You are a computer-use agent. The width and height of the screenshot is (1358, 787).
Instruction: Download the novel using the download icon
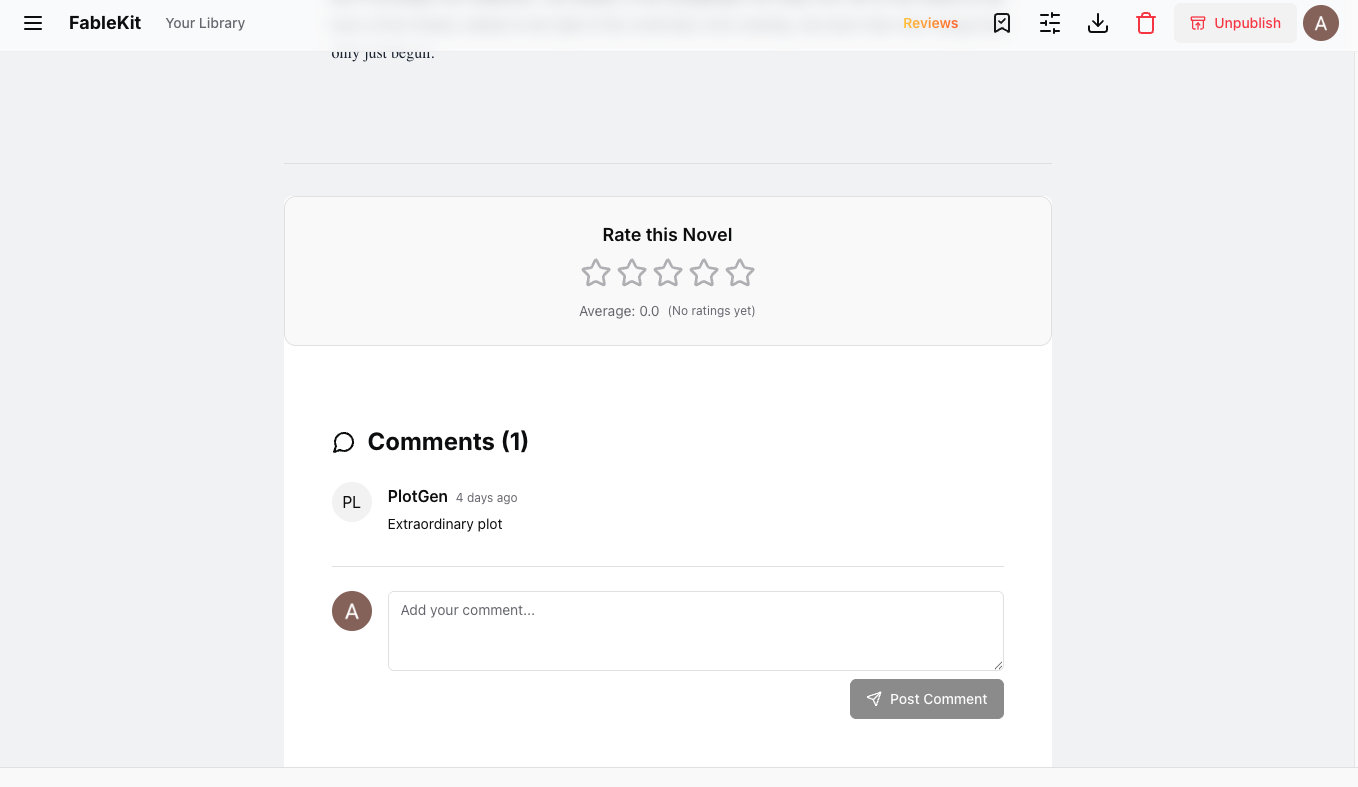point(1097,23)
